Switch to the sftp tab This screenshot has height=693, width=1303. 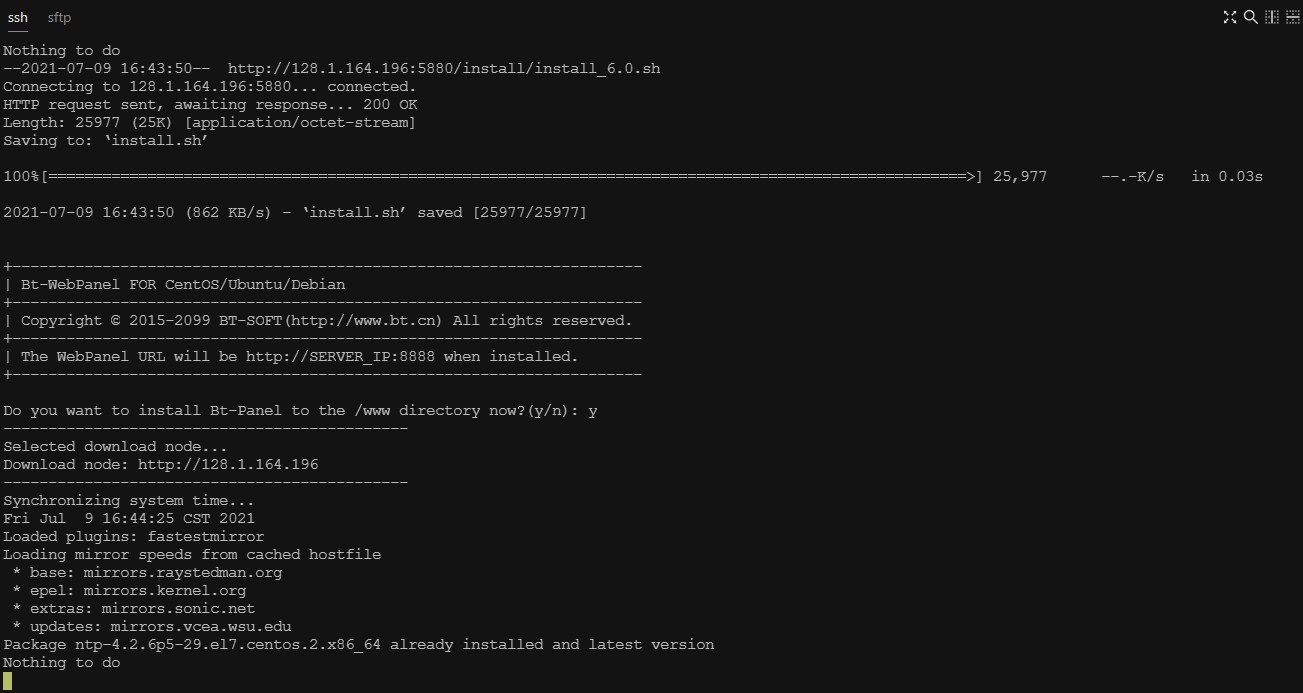pyautogui.click(x=59, y=18)
